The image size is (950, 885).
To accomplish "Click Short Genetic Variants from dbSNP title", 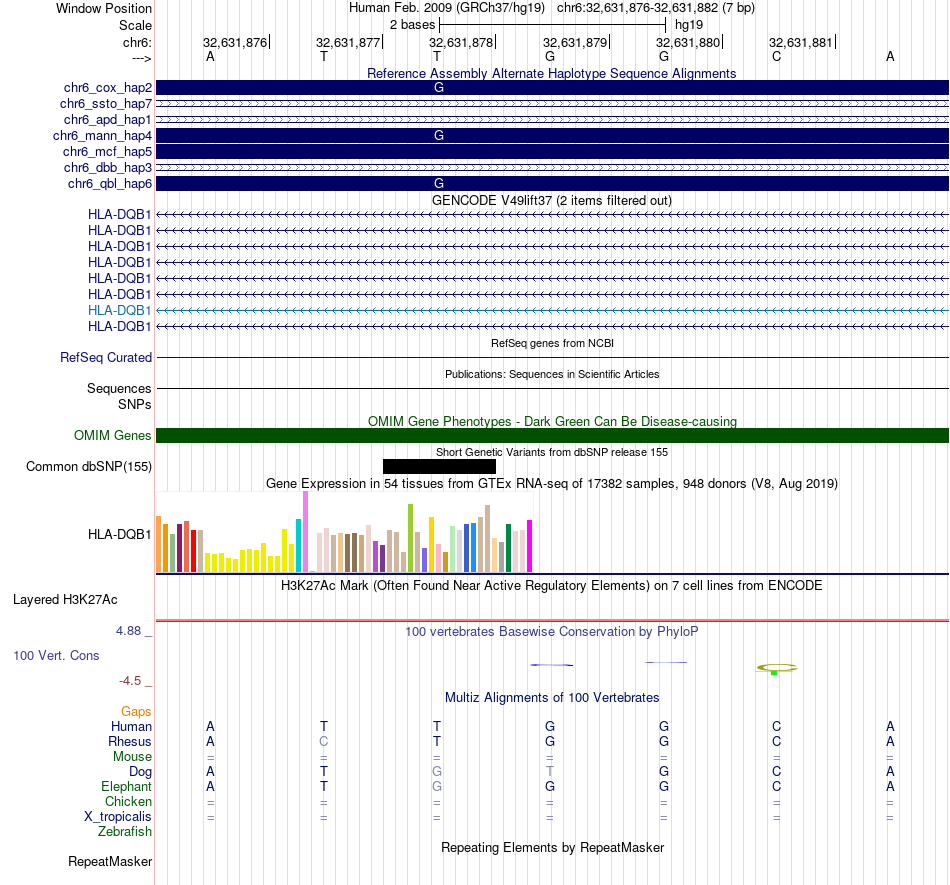I will tap(552, 452).
